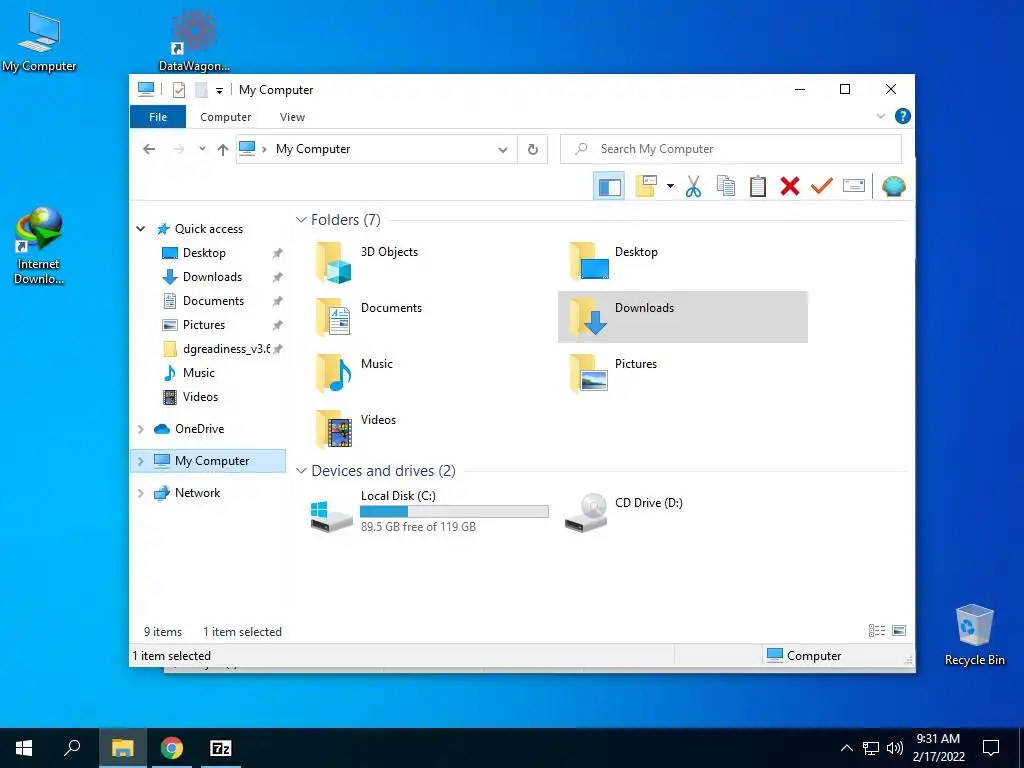This screenshot has height=768, width=1024.
Task: Collapse the Folders (7) group
Action: [x=301, y=219]
